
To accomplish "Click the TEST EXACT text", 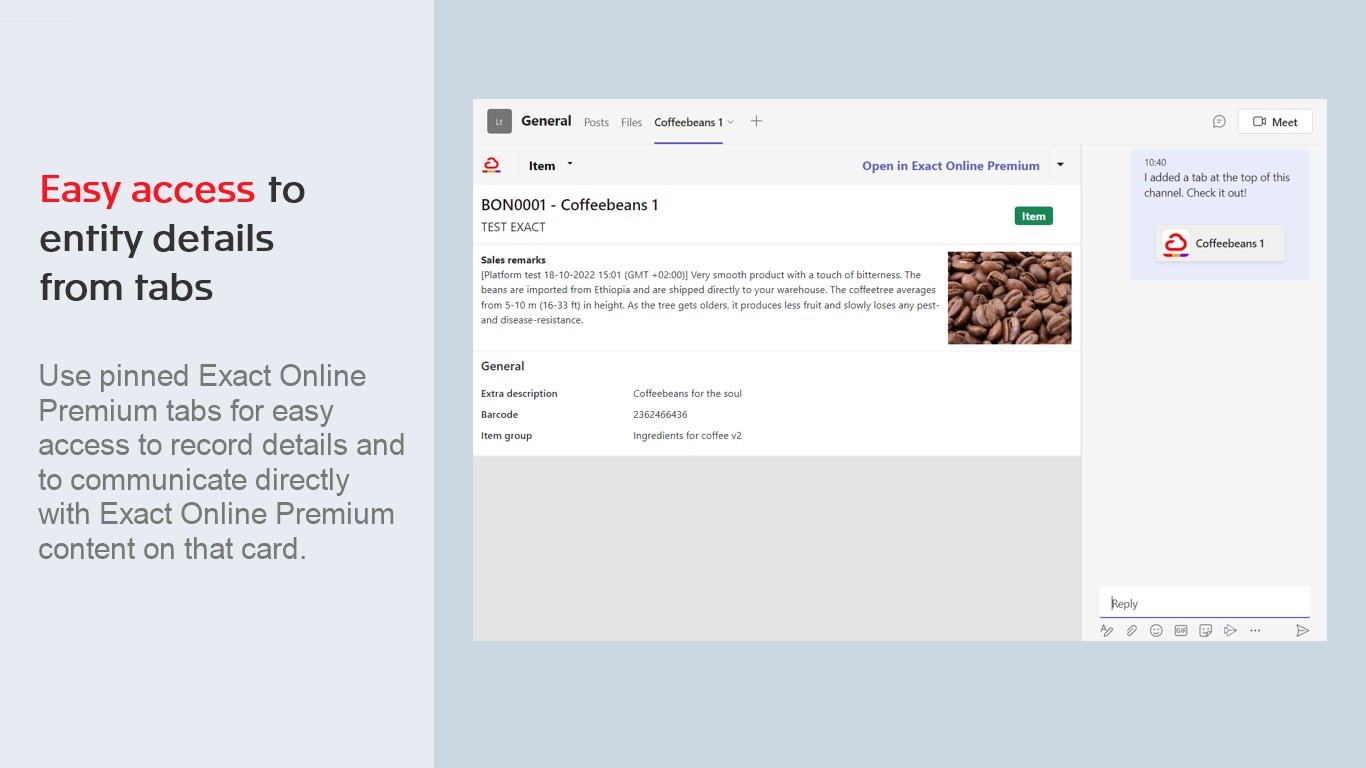I will click(513, 227).
